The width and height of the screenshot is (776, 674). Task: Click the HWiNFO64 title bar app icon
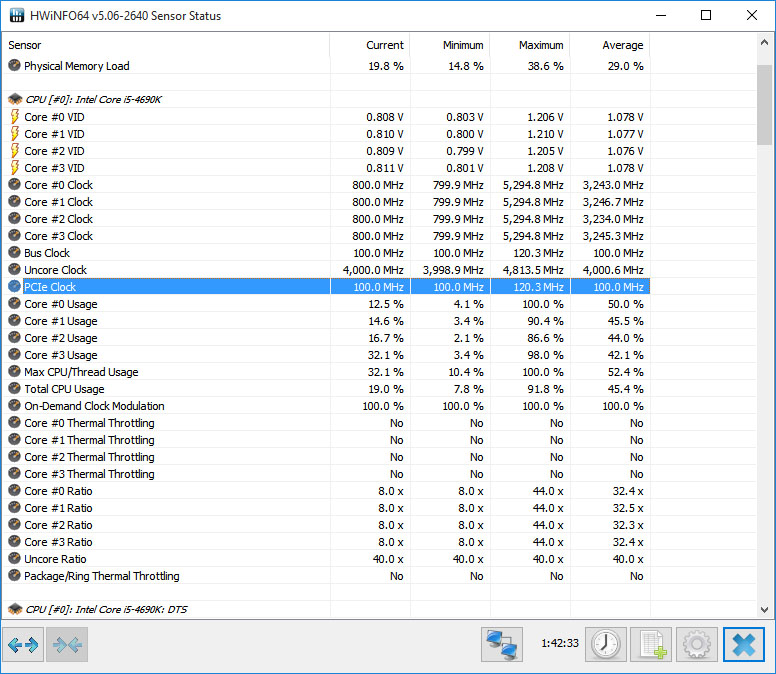coord(17,15)
